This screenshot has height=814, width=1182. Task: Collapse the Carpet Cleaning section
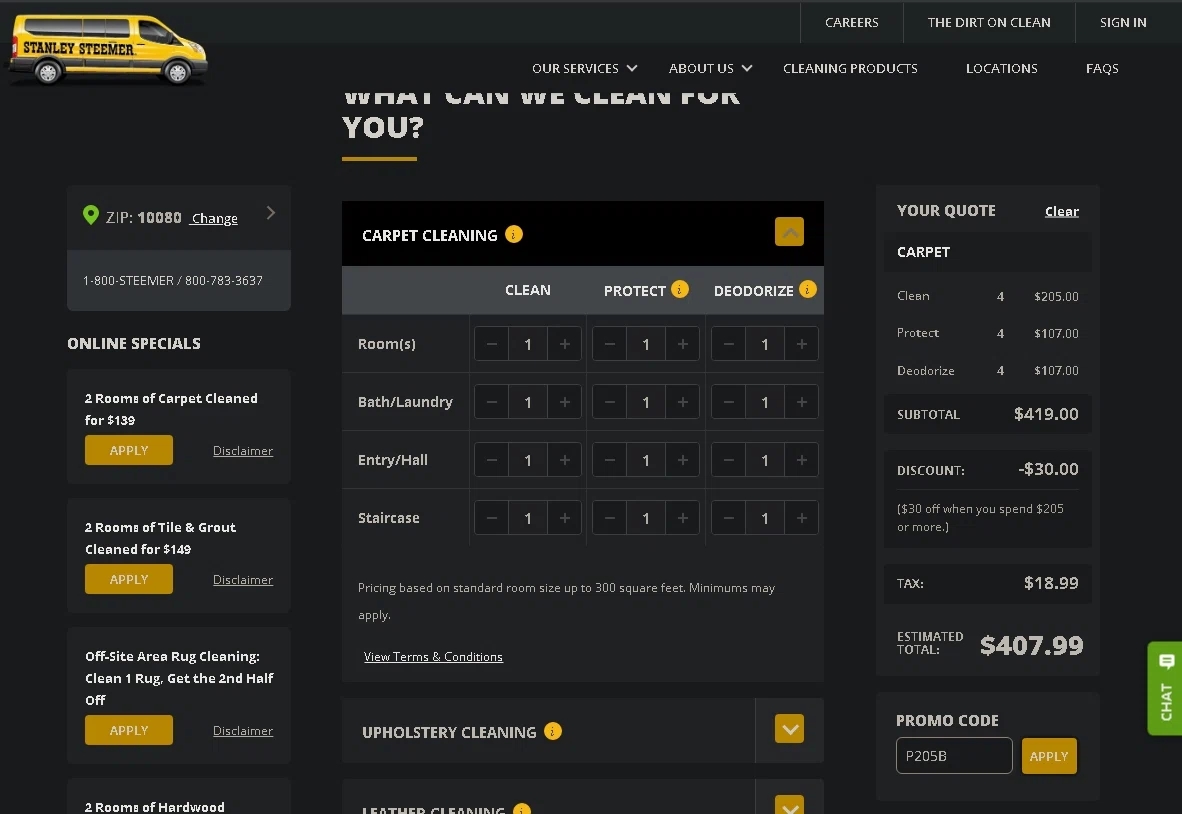click(x=789, y=231)
